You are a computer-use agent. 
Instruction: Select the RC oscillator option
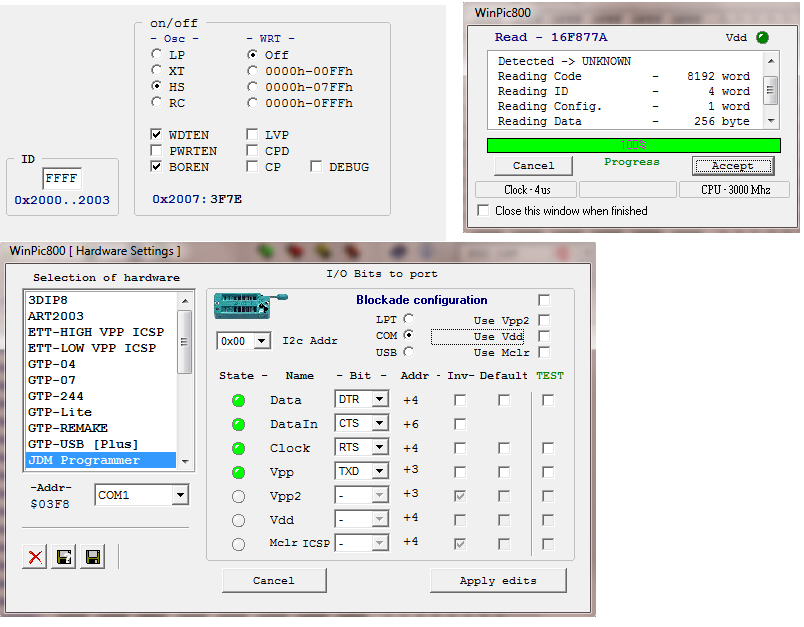pyautogui.click(x=156, y=102)
